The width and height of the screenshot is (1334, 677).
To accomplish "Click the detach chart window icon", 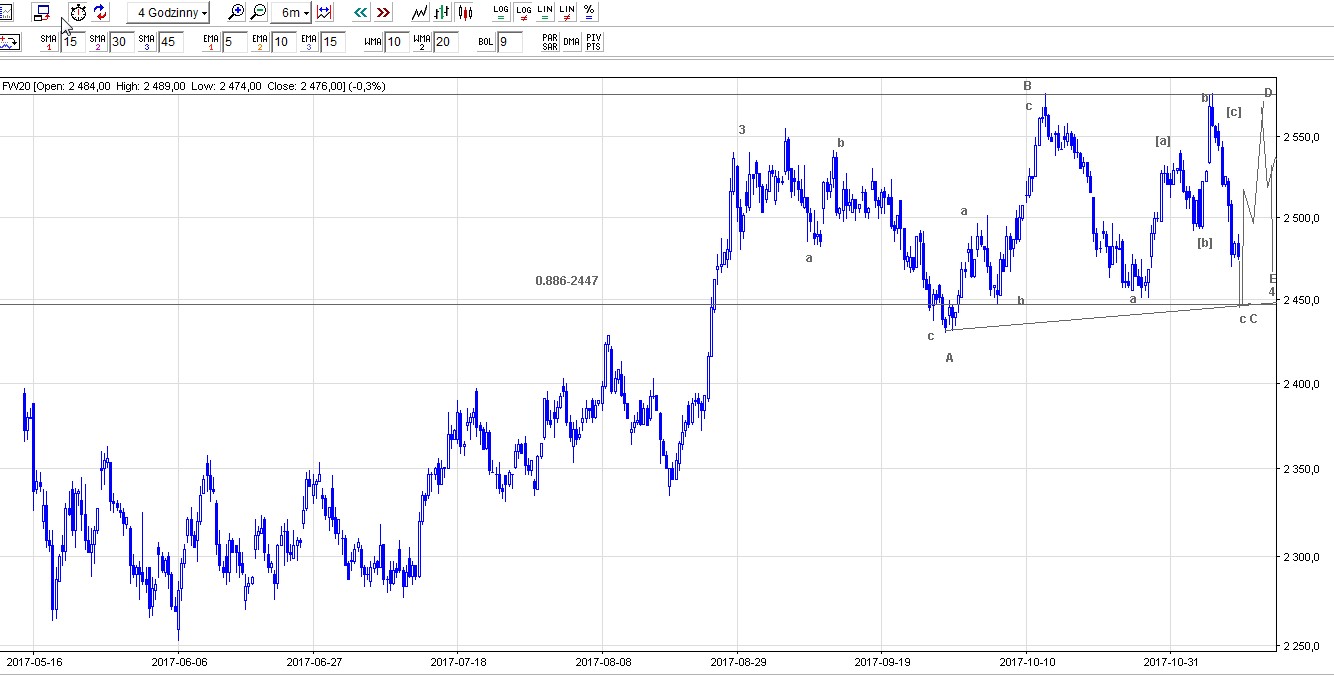I will click(42, 13).
